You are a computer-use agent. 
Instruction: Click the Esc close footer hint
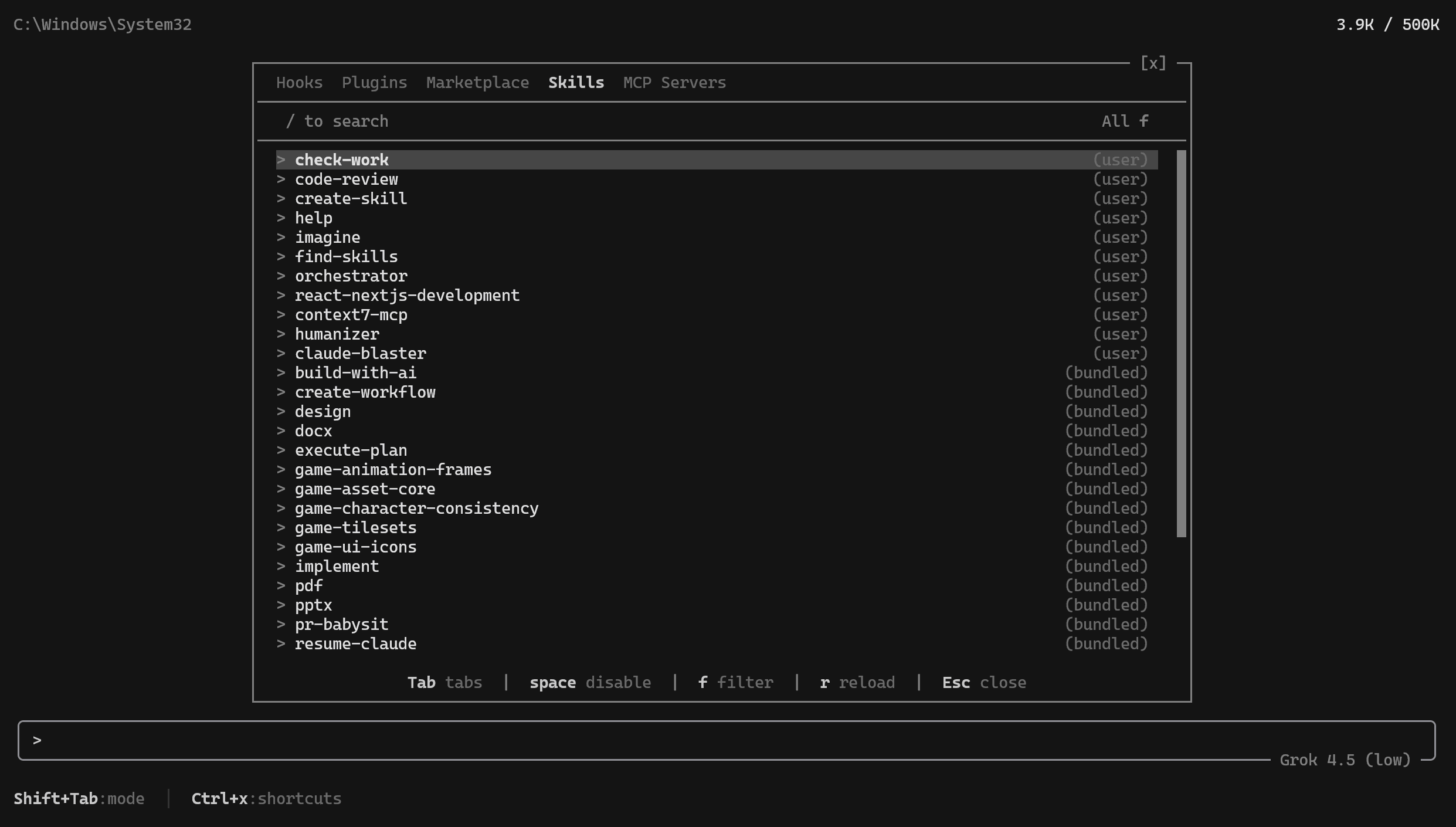coord(984,683)
